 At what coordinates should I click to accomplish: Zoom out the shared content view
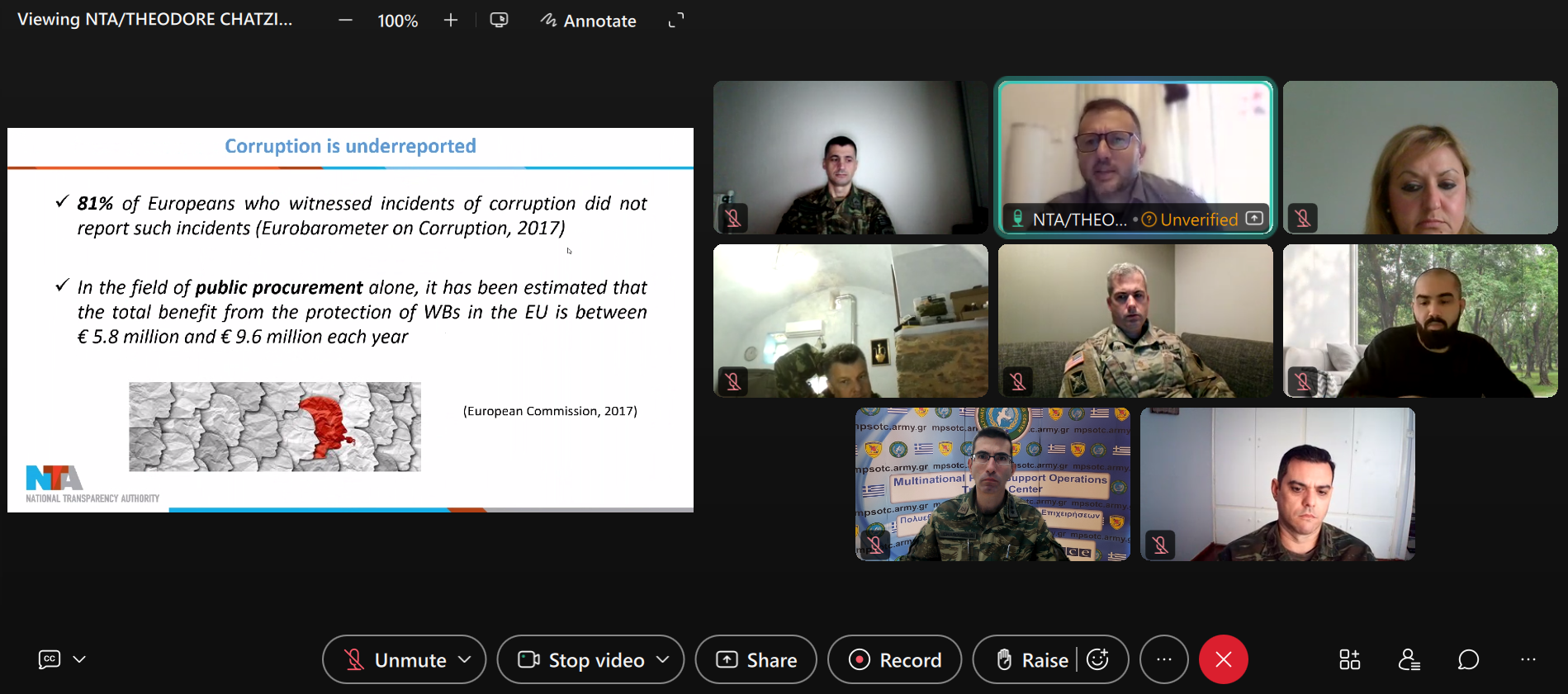[345, 21]
